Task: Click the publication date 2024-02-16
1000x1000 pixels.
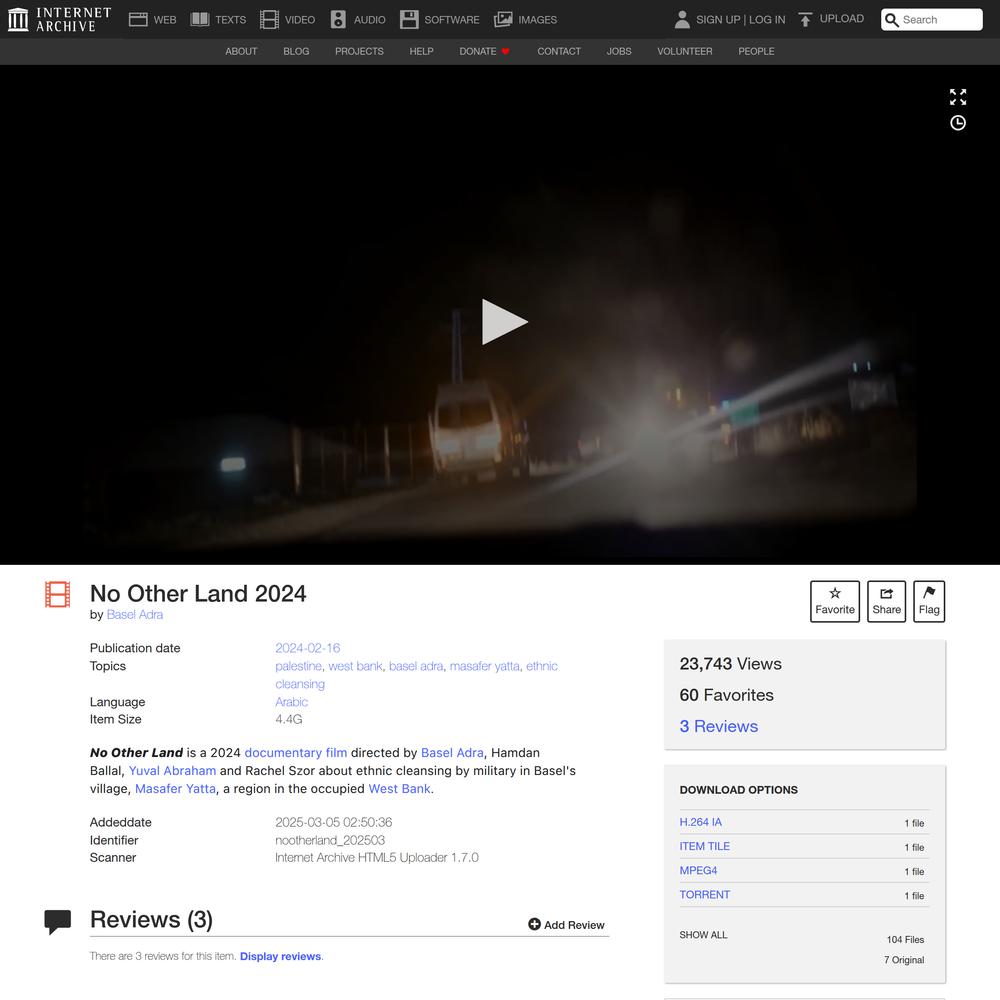Action: 307,648
